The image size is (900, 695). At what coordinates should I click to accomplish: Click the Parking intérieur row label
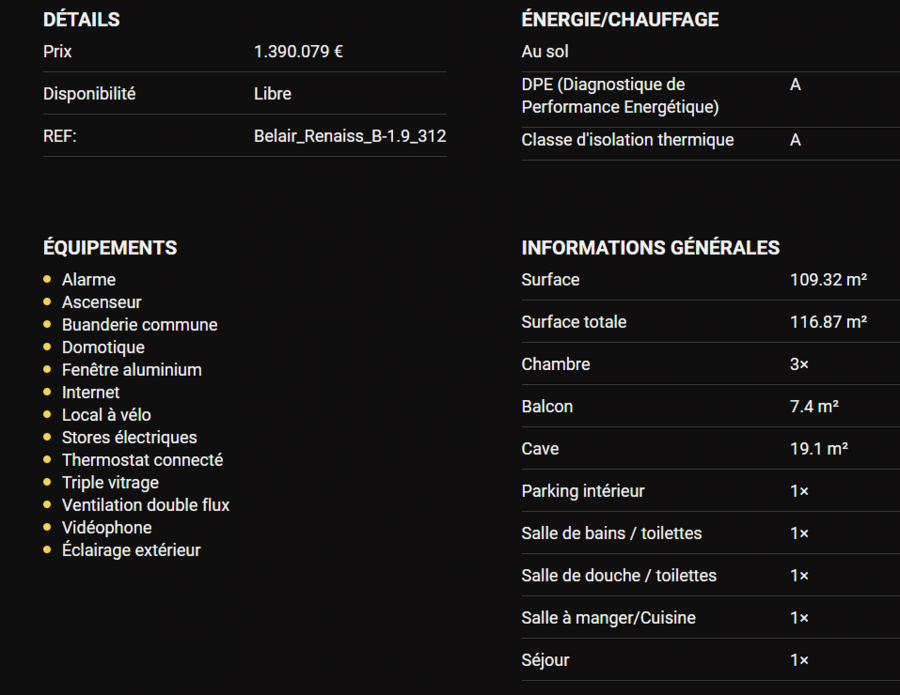pos(583,491)
